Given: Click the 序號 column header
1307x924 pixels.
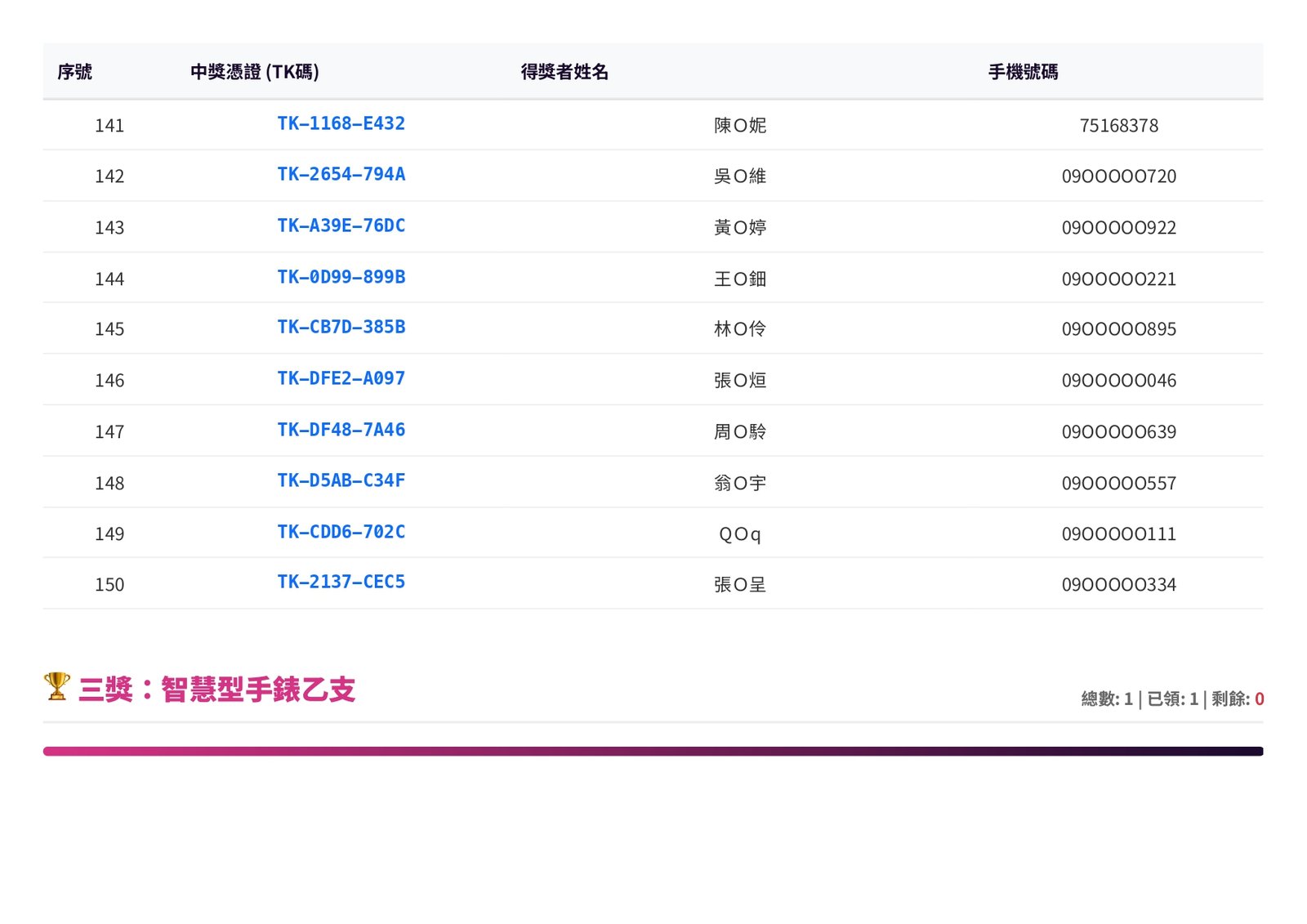Looking at the screenshot, I should coord(74,72).
